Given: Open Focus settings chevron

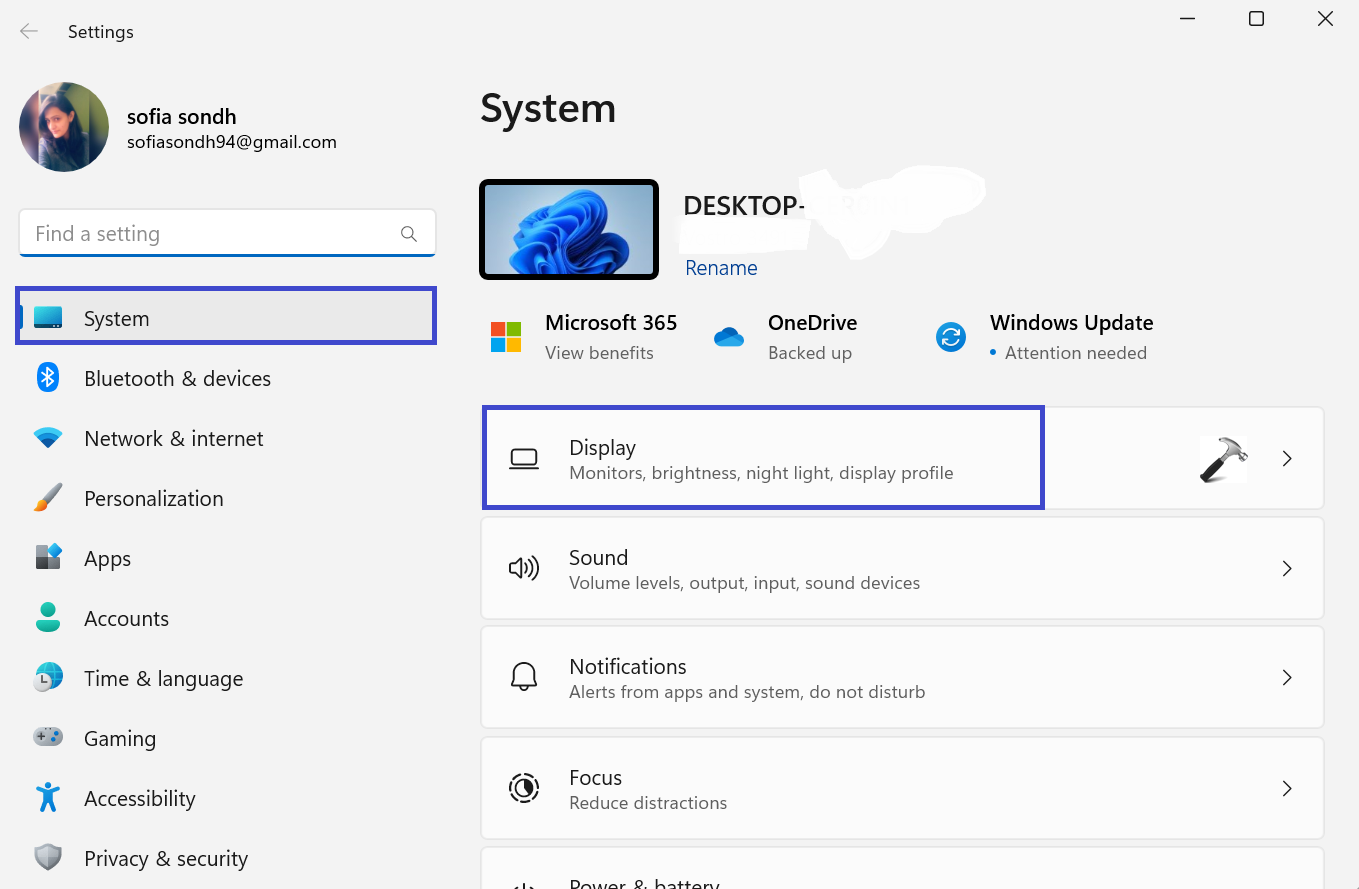Looking at the screenshot, I should click(1287, 789).
